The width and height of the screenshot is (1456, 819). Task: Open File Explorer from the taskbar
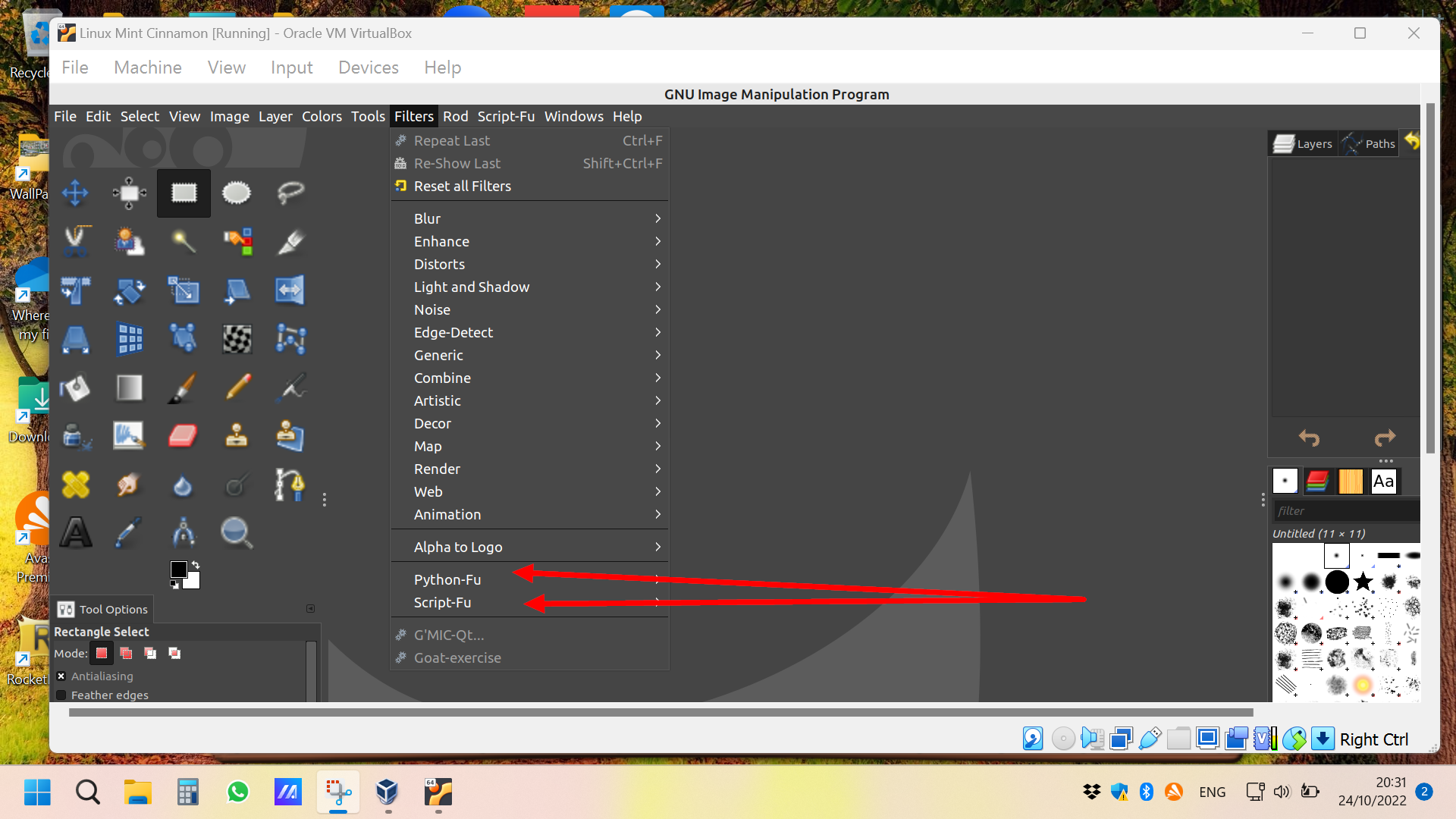pos(138,792)
